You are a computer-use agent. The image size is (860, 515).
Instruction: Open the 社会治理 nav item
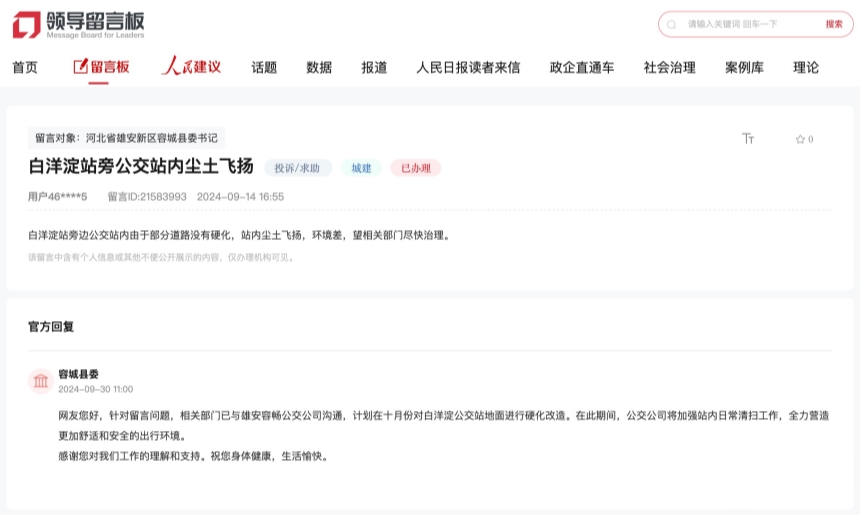(670, 67)
